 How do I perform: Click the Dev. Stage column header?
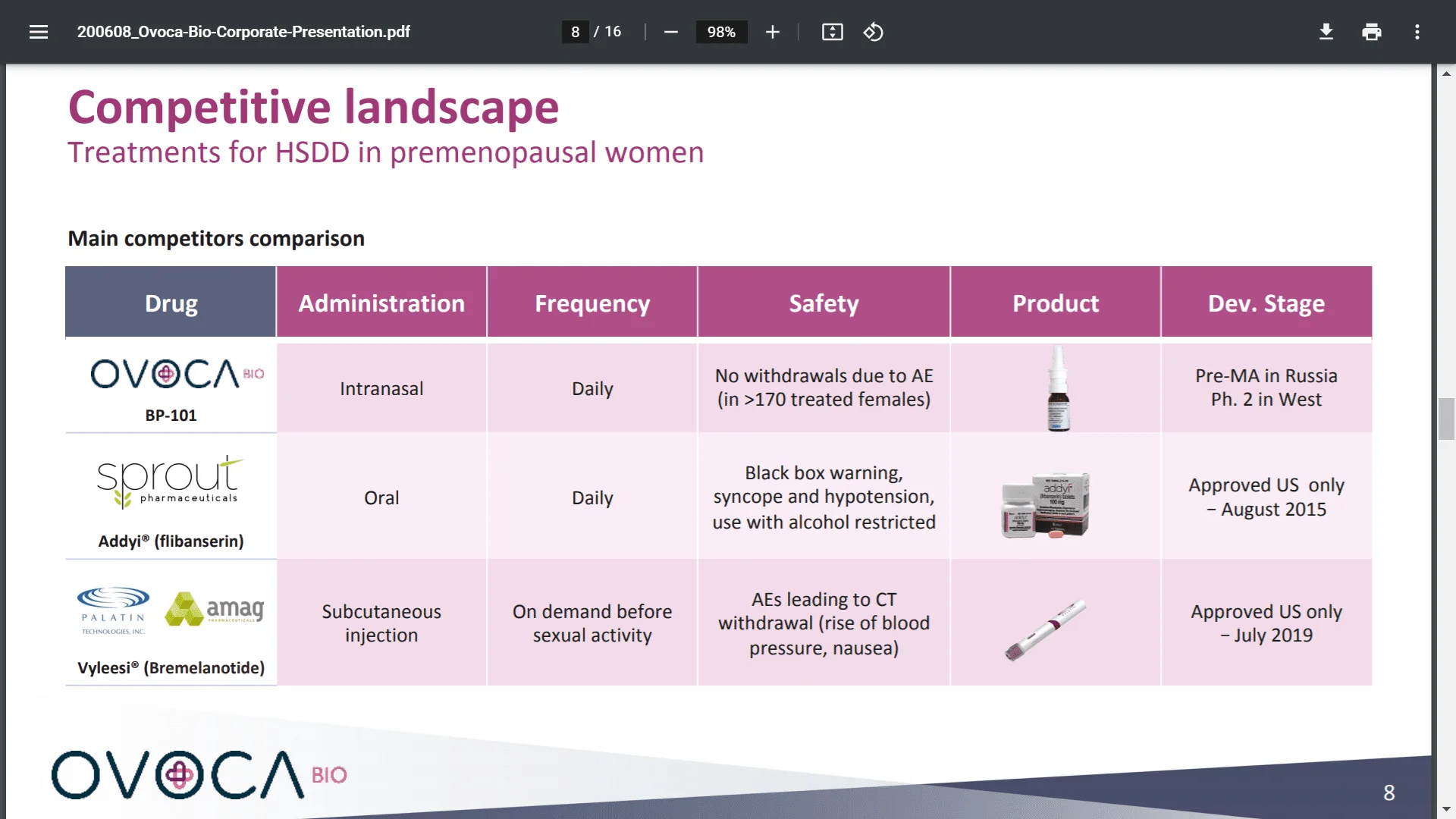click(1266, 302)
